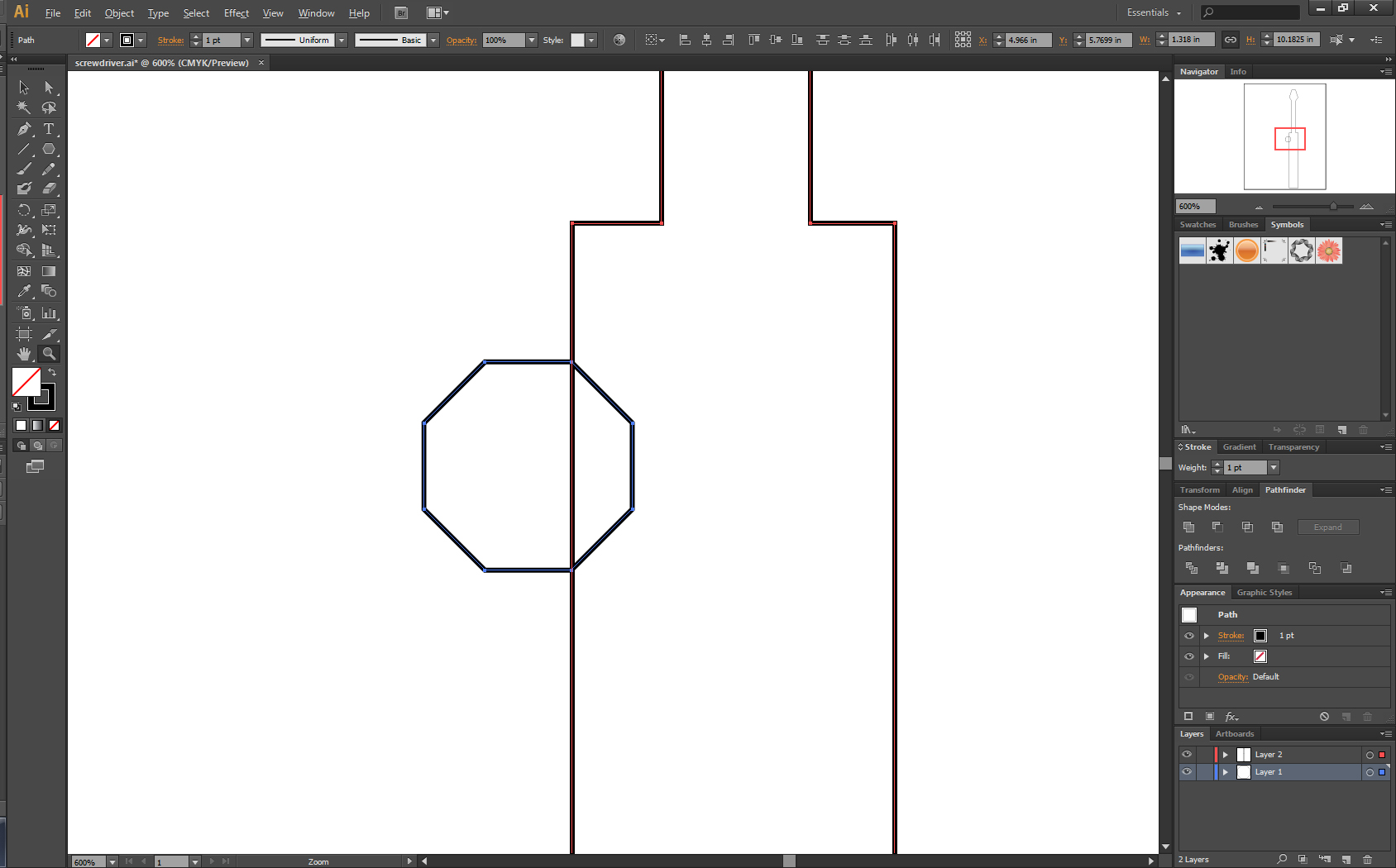Grab the Hand tool
This screenshot has height=868, width=1396.
[x=24, y=354]
